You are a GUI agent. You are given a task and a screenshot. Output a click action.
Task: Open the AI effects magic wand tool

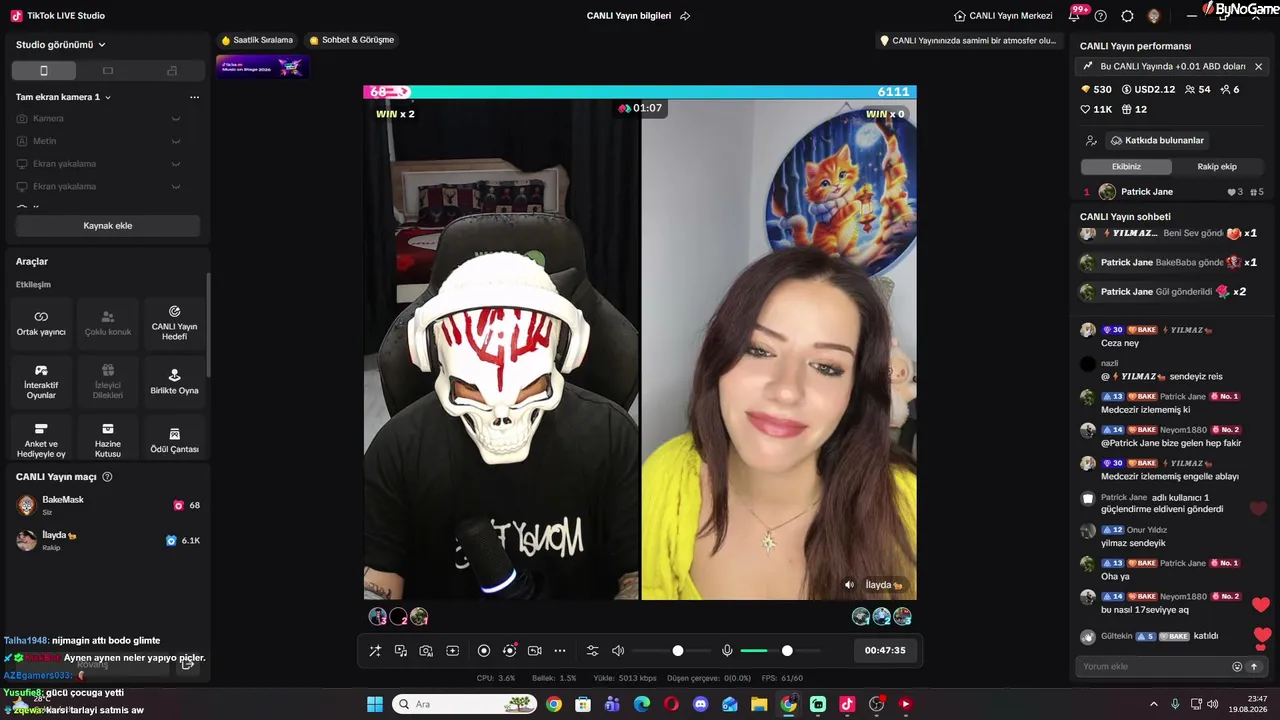pos(375,651)
